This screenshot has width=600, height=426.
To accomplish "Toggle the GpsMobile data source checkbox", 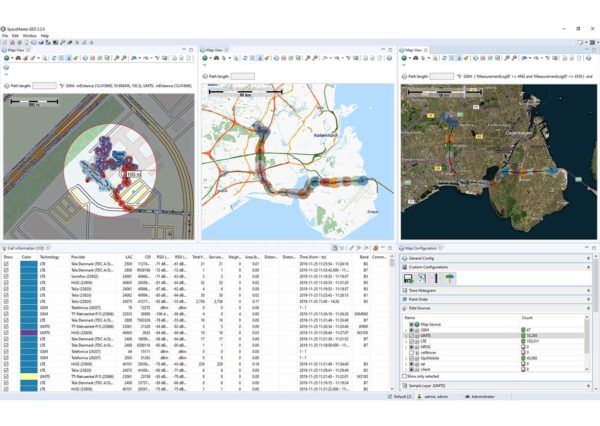I will (411, 358).
